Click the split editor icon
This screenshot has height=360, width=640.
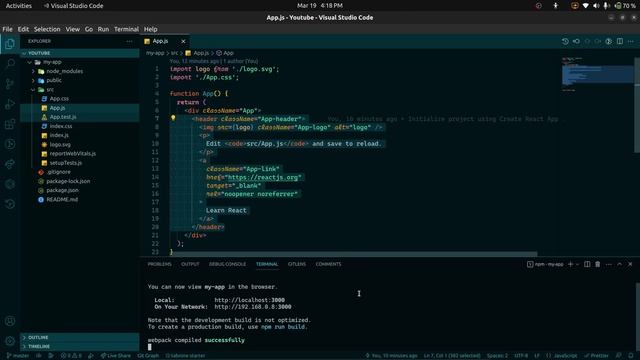tap(620, 41)
